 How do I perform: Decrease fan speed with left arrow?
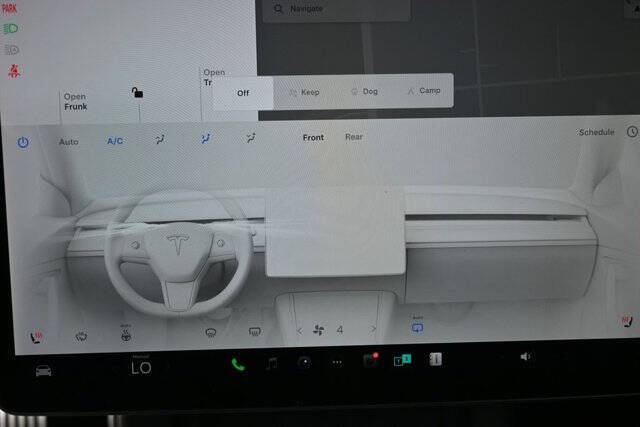pyautogui.click(x=300, y=331)
